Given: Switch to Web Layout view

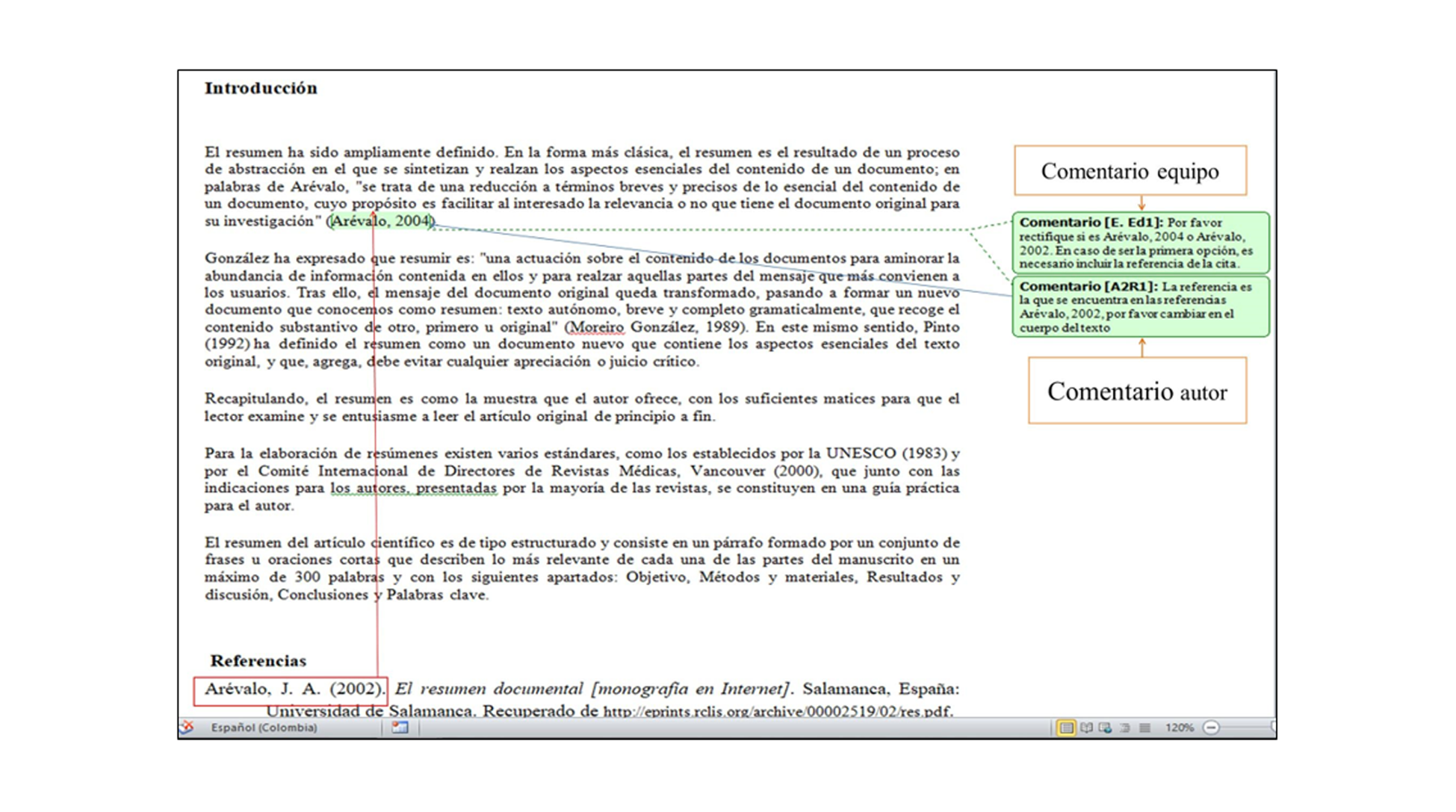Looking at the screenshot, I should click(x=1105, y=728).
